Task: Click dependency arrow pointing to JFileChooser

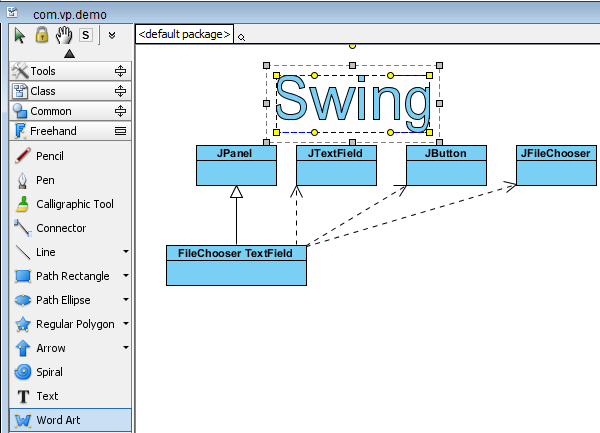Action: (x=411, y=215)
